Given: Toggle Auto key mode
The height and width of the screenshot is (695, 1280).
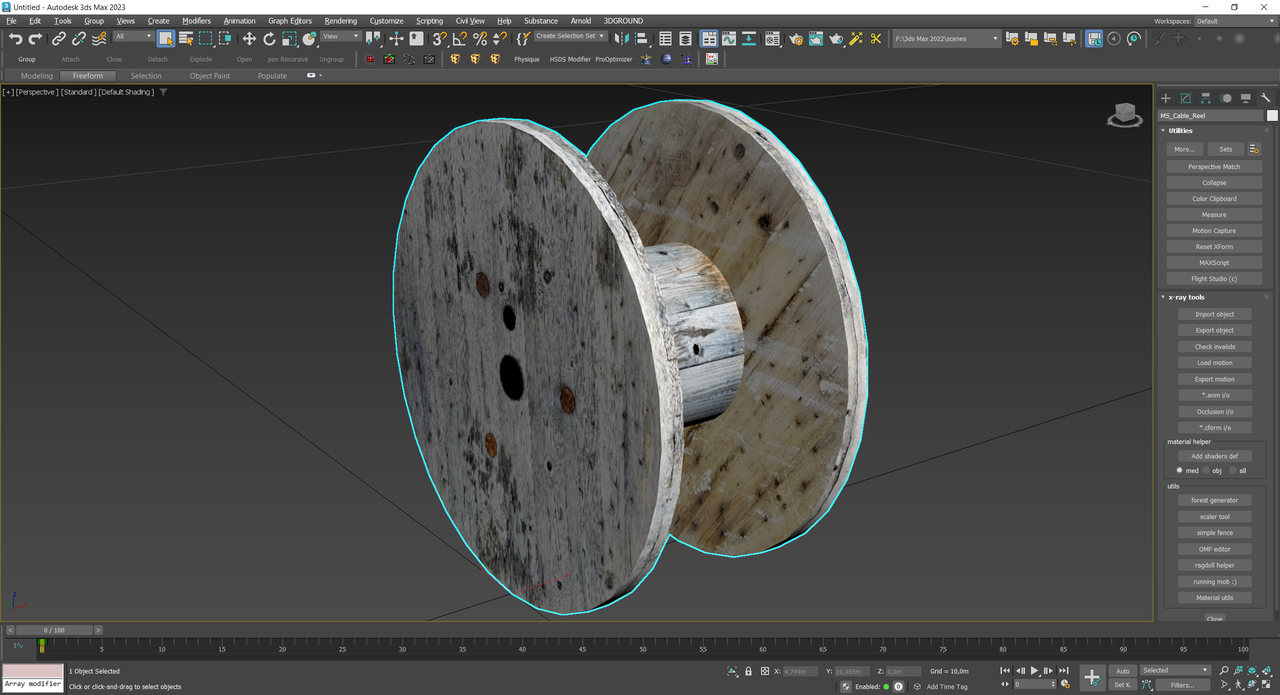Looking at the screenshot, I should coord(1123,671).
